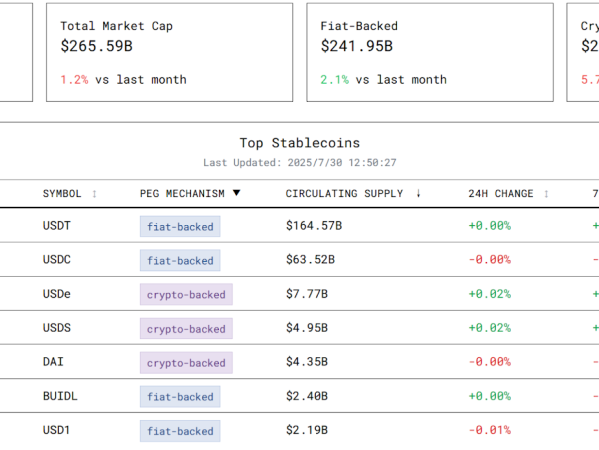
Task: Select USDS symbol in table
Action: pyautogui.click(x=57, y=328)
